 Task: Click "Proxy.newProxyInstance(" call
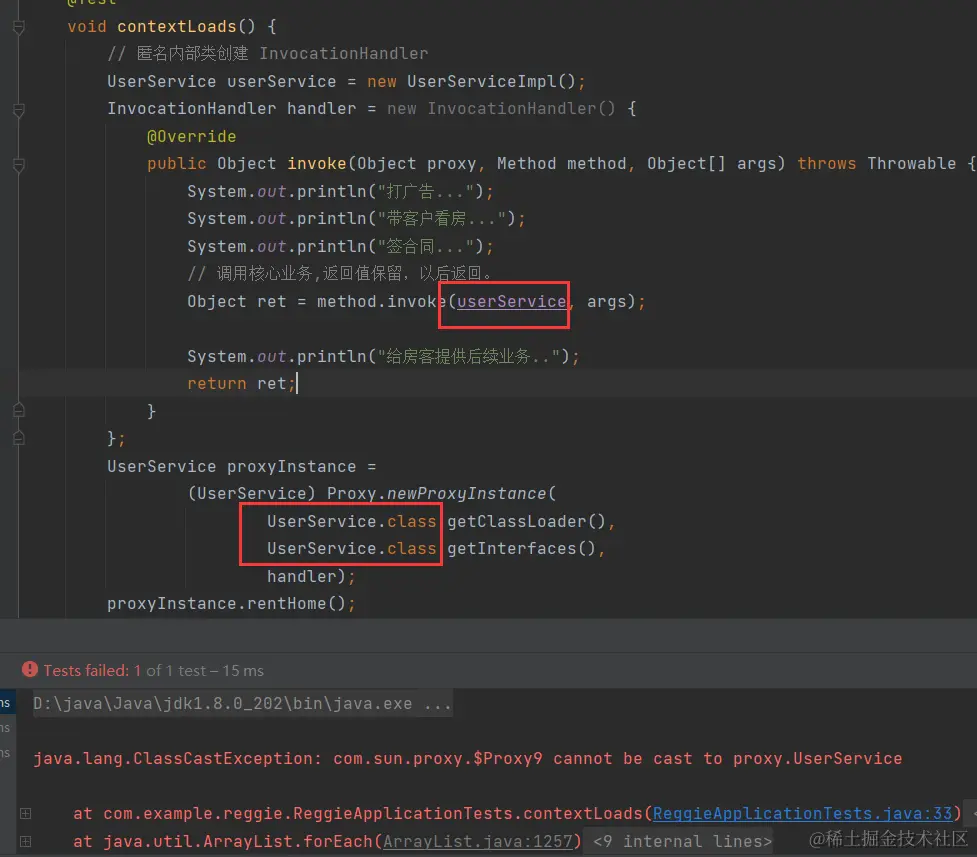pos(441,494)
